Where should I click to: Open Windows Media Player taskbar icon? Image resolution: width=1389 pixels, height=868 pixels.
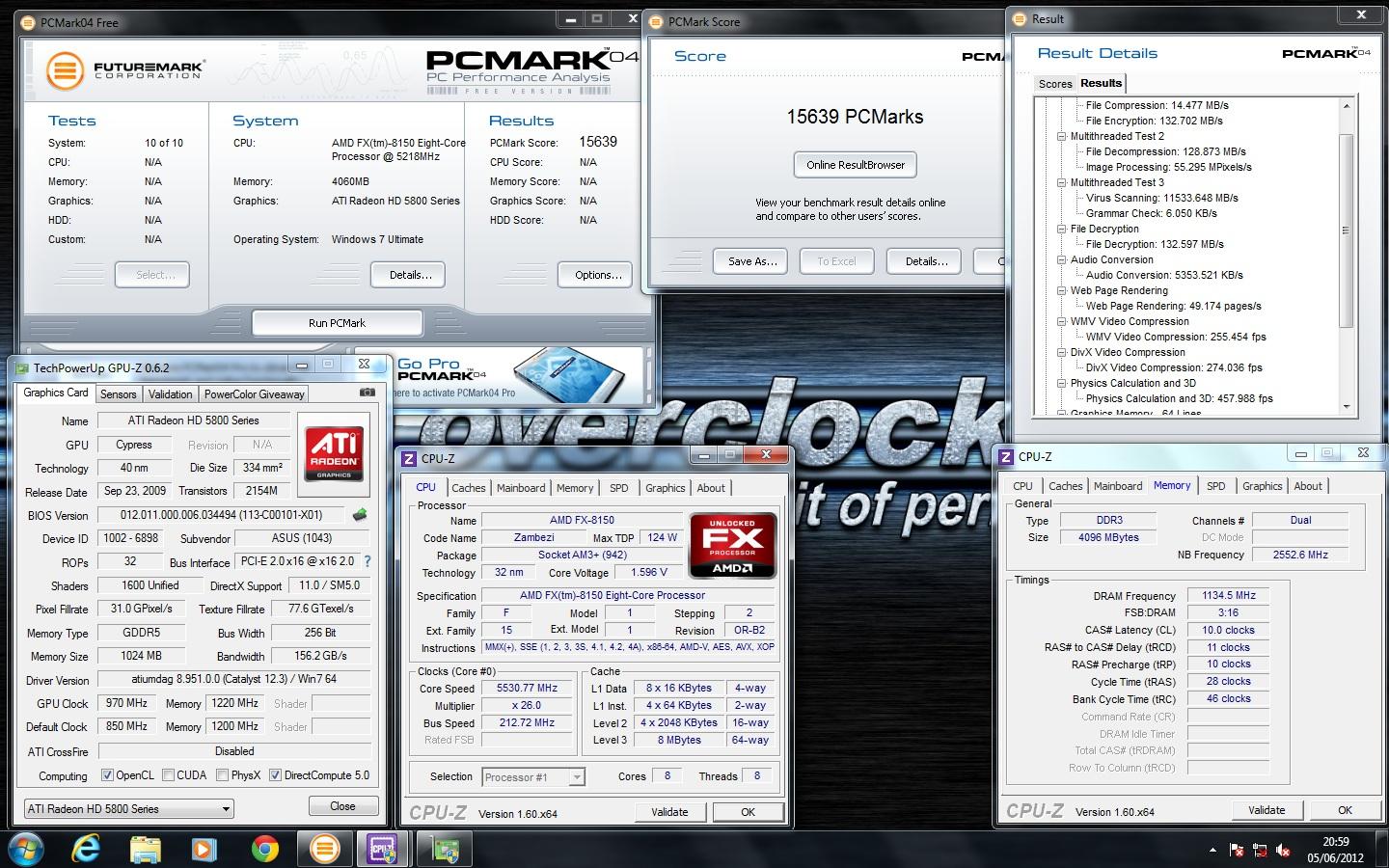(204, 849)
